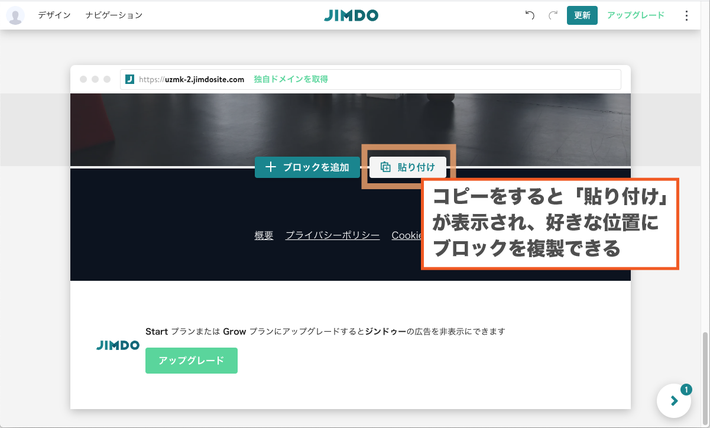Click the JIMDO logo in the ad banner
This screenshot has width=710, height=428.
click(x=118, y=346)
